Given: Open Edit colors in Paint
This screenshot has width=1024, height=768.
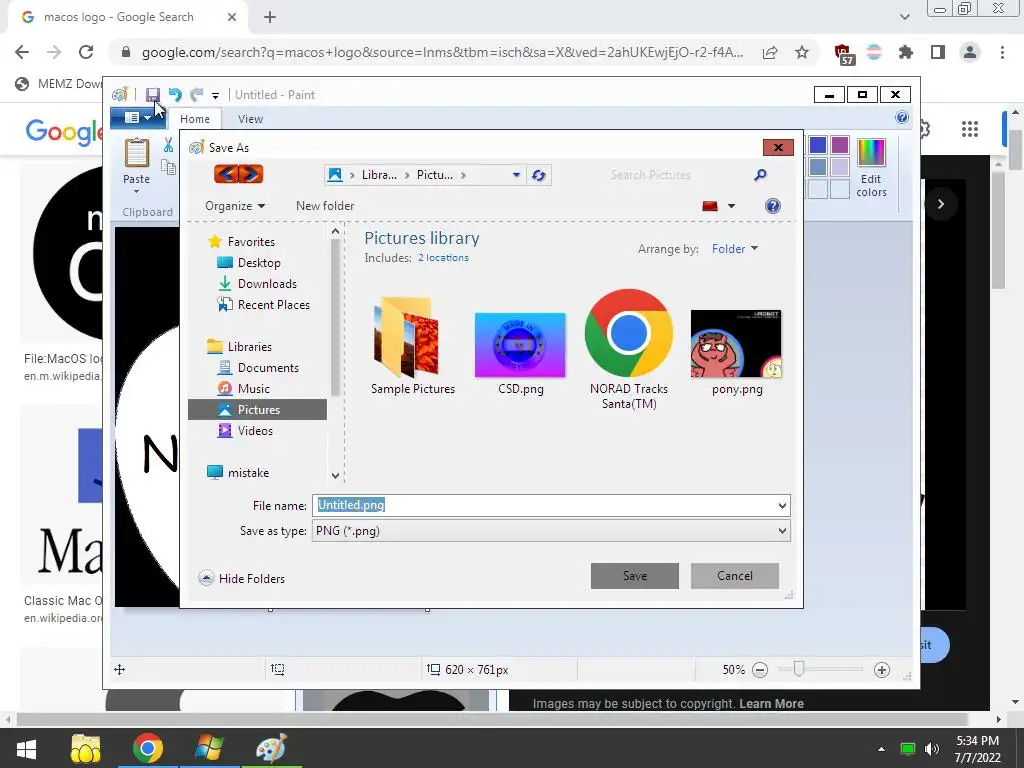Looking at the screenshot, I should (871, 167).
